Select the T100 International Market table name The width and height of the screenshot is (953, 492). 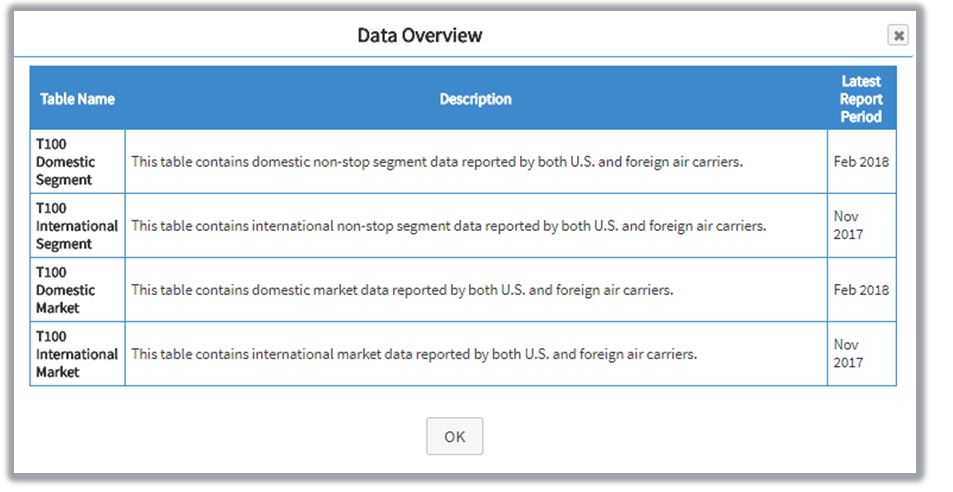[x=76, y=354]
